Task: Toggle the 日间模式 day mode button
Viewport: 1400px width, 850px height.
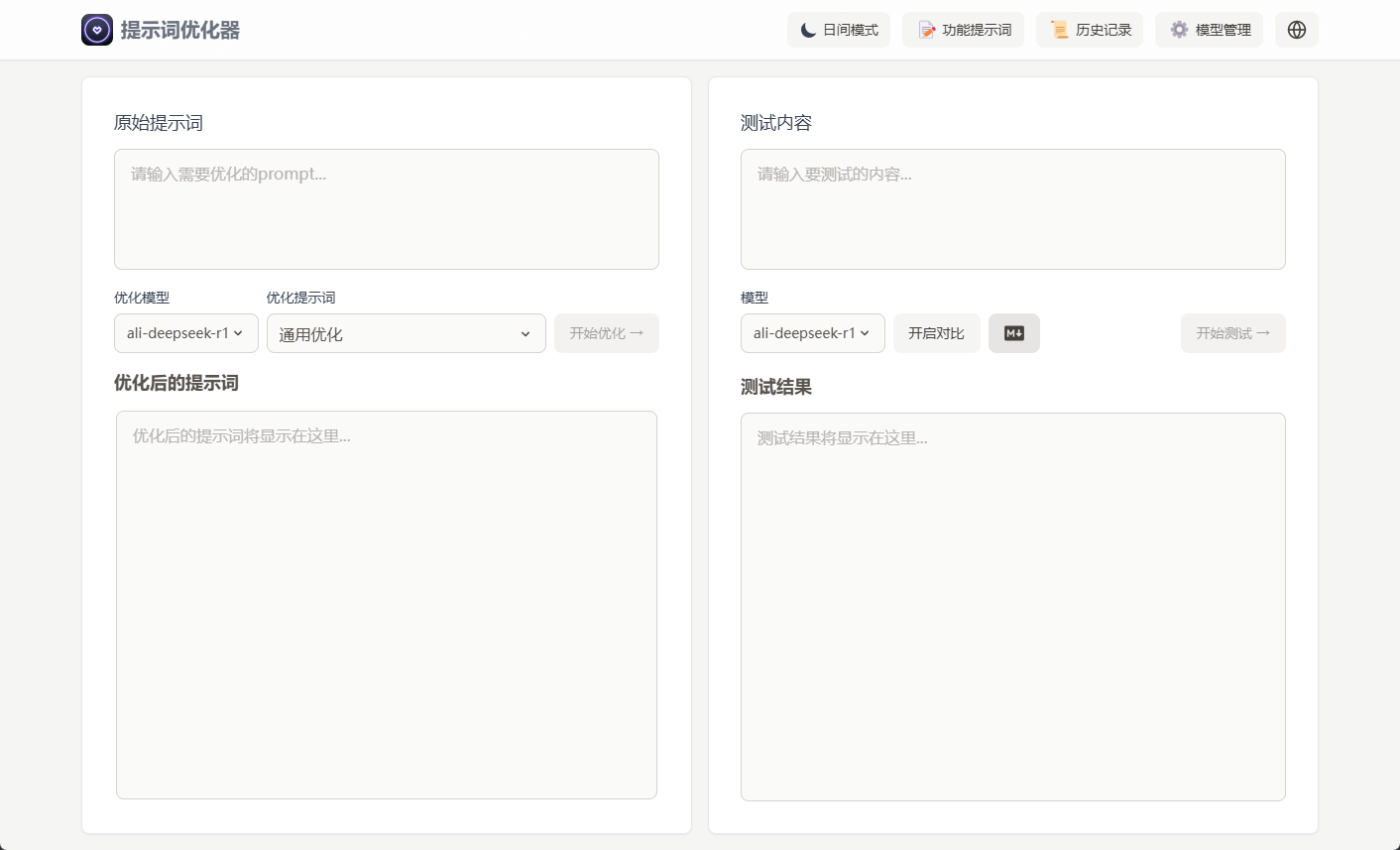Action: tap(838, 30)
